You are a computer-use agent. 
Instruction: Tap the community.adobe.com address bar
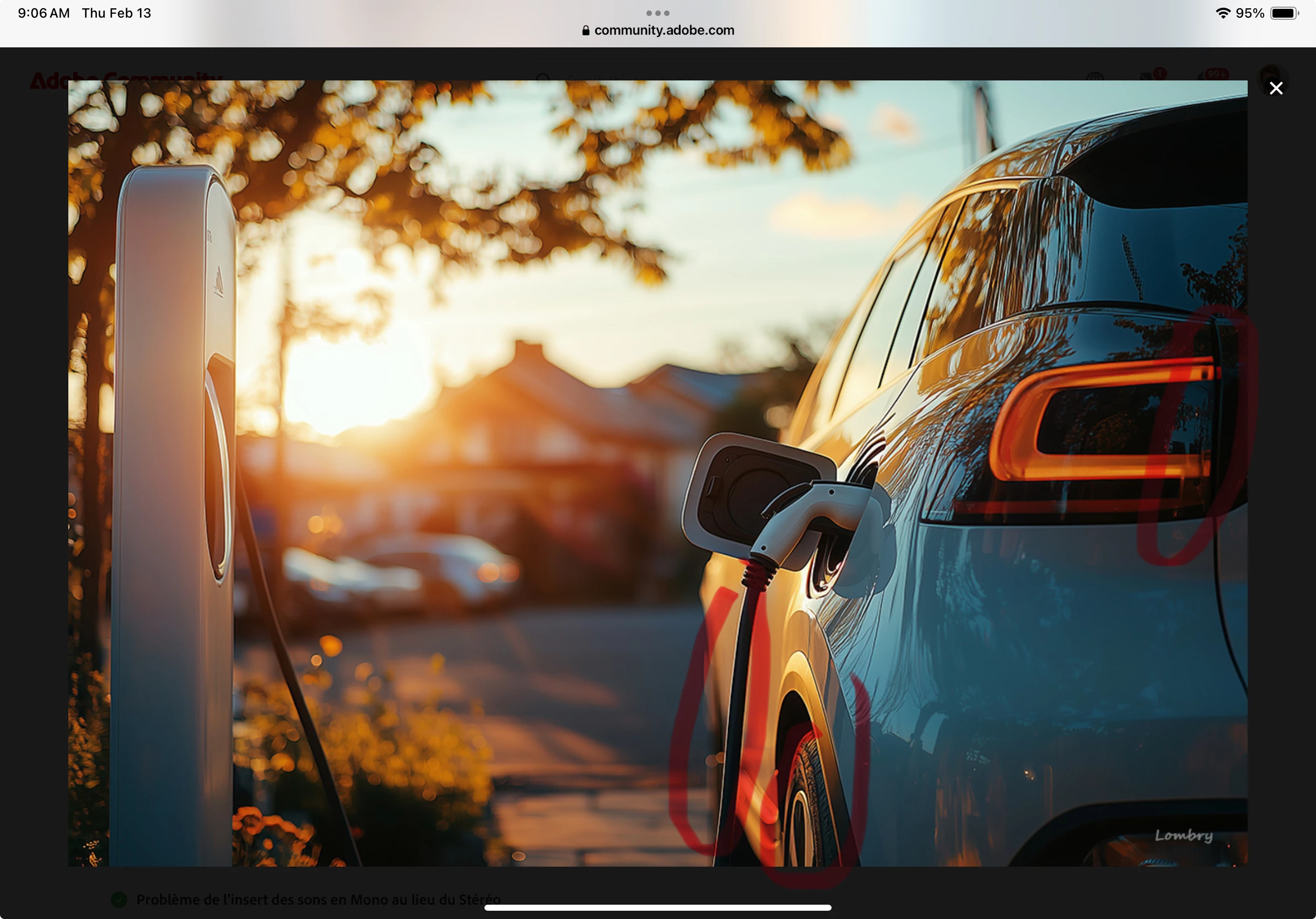click(664, 30)
